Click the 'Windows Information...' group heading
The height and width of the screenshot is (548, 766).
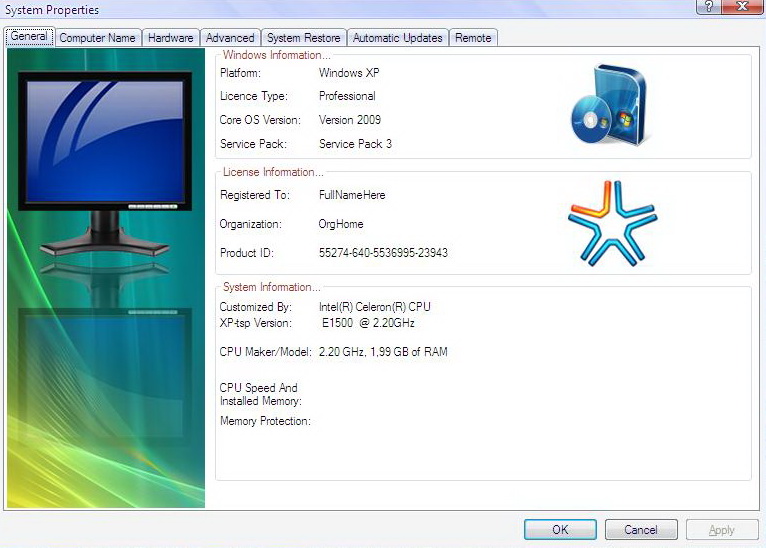pyautogui.click(x=277, y=55)
